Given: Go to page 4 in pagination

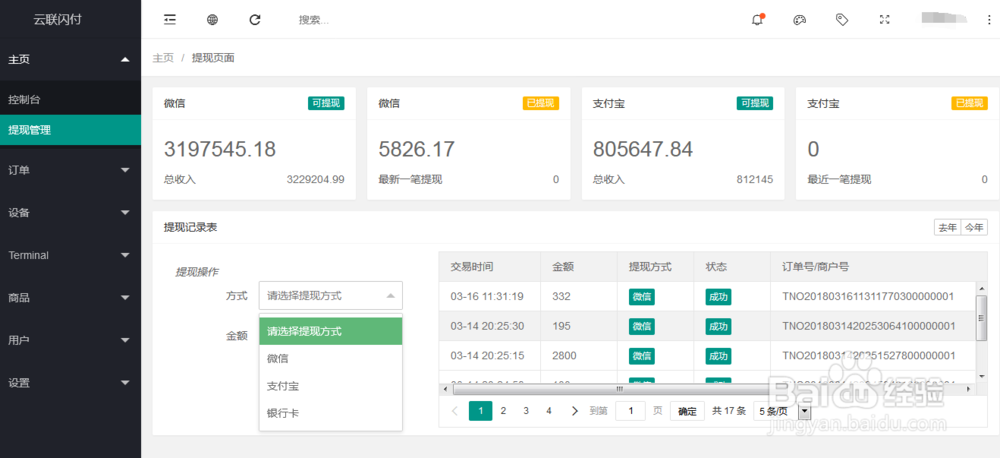Looking at the screenshot, I should click(x=549, y=411).
